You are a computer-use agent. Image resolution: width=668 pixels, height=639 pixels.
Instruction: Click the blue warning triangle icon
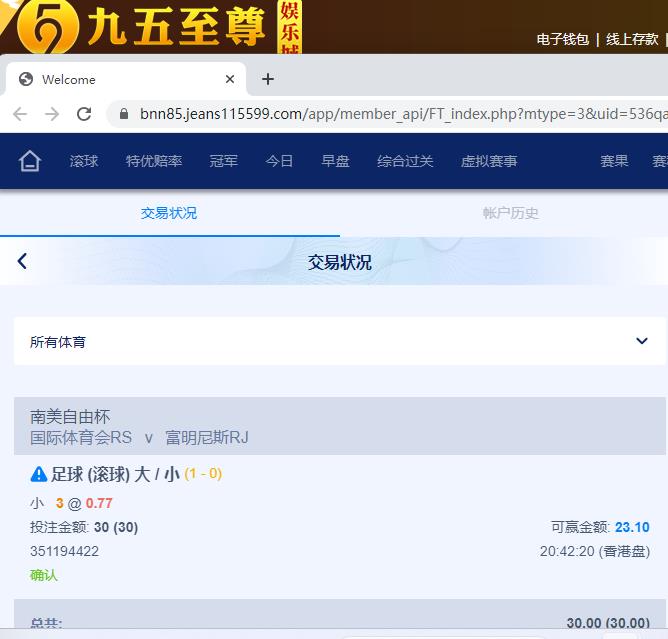tap(39, 474)
